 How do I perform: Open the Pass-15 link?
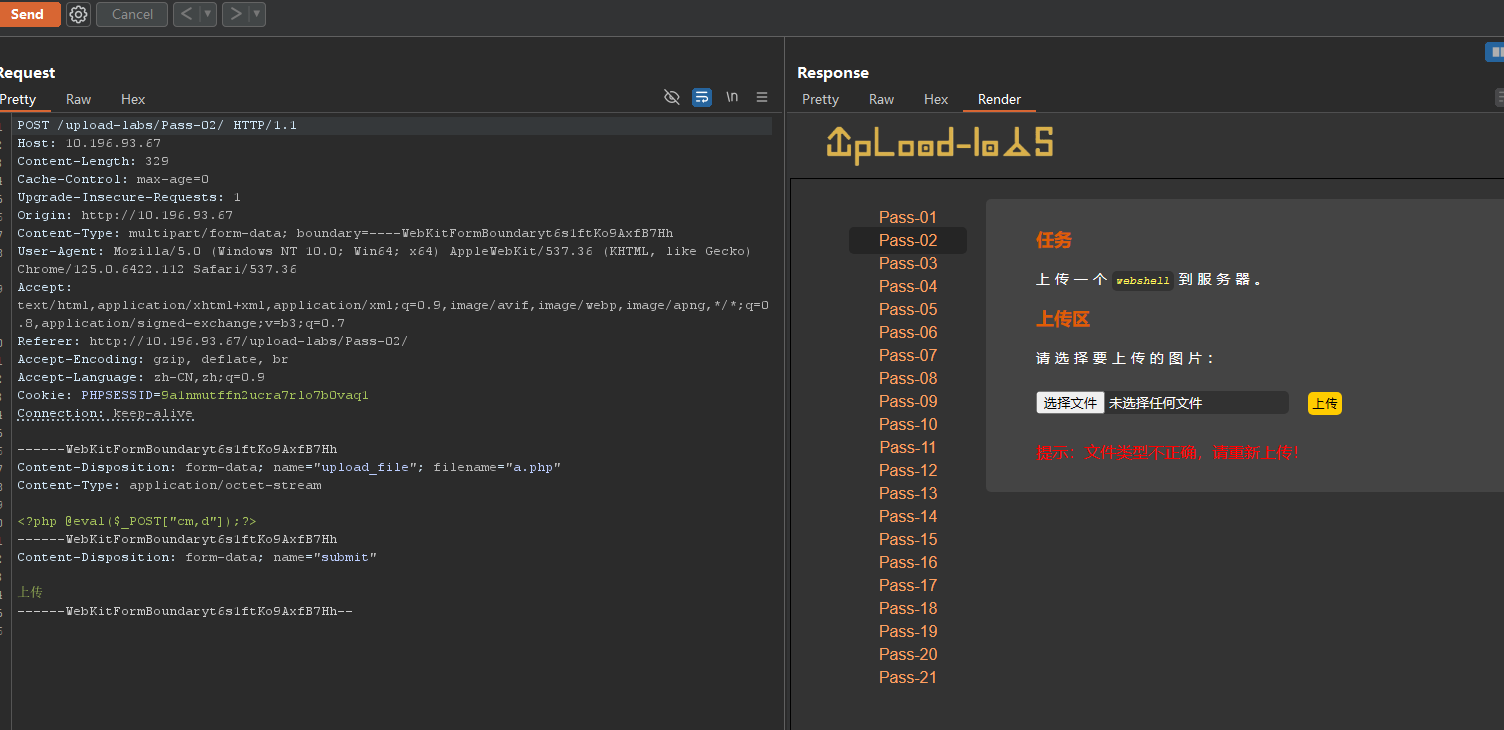click(x=908, y=539)
